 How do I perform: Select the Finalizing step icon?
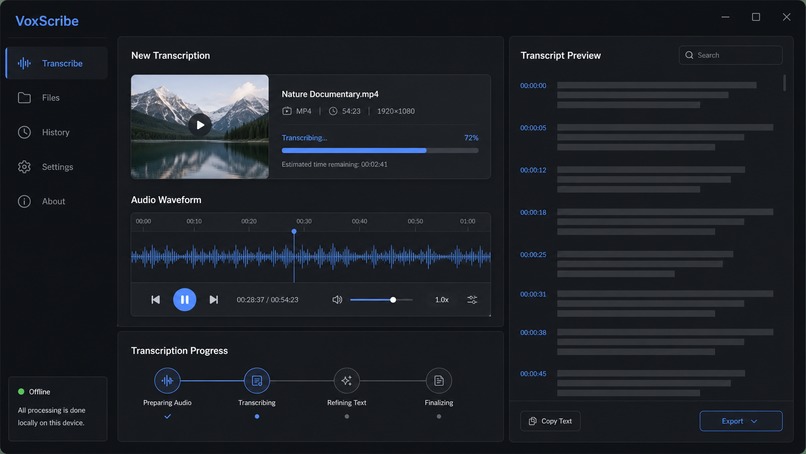[x=438, y=381]
